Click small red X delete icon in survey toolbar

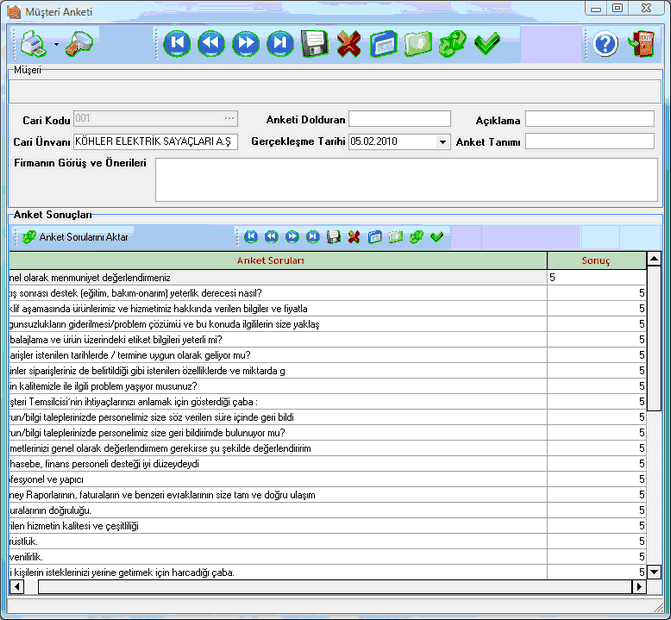point(354,237)
